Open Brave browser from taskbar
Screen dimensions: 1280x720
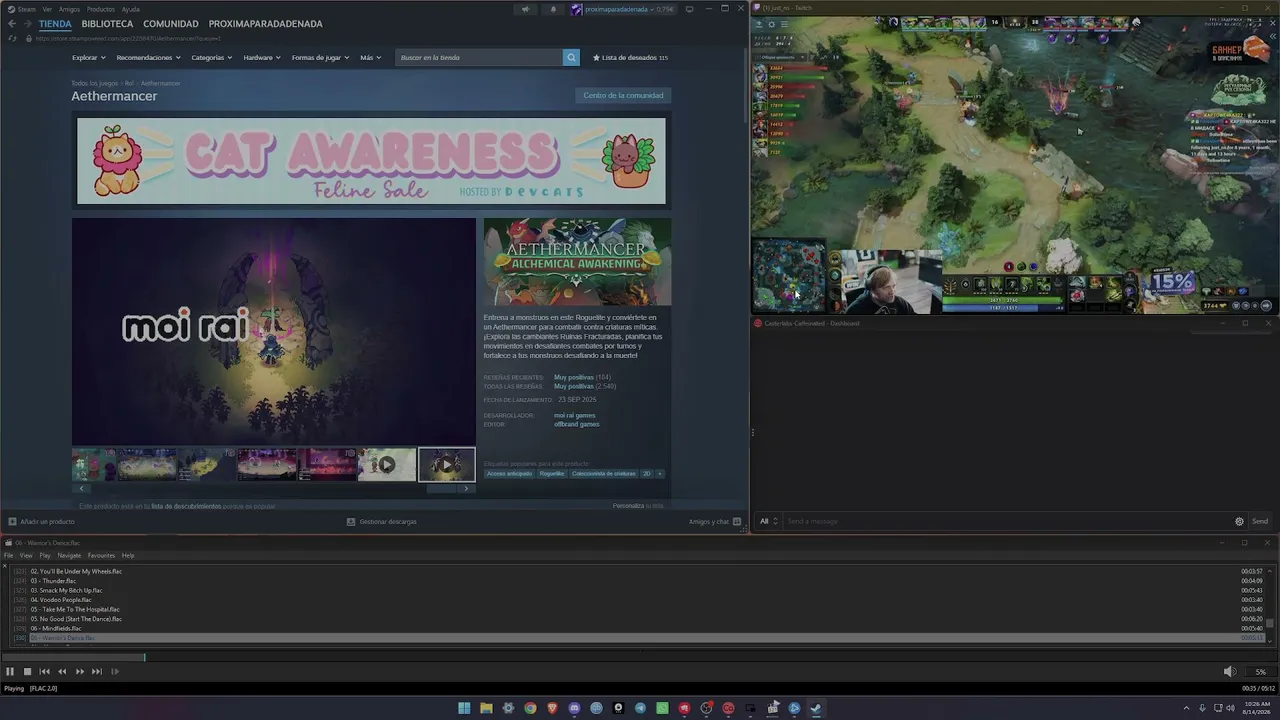click(x=552, y=708)
